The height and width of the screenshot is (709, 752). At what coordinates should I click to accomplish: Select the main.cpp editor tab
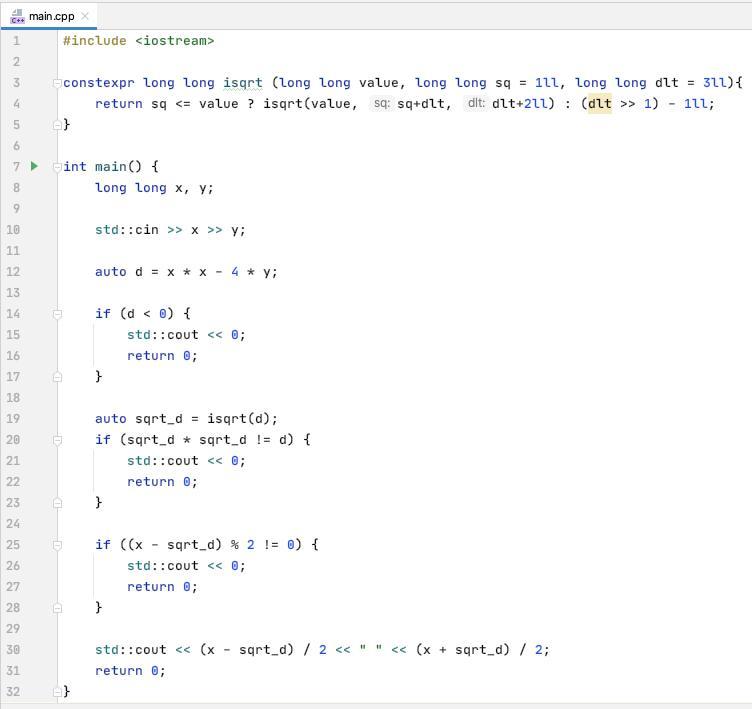(x=49, y=16)
